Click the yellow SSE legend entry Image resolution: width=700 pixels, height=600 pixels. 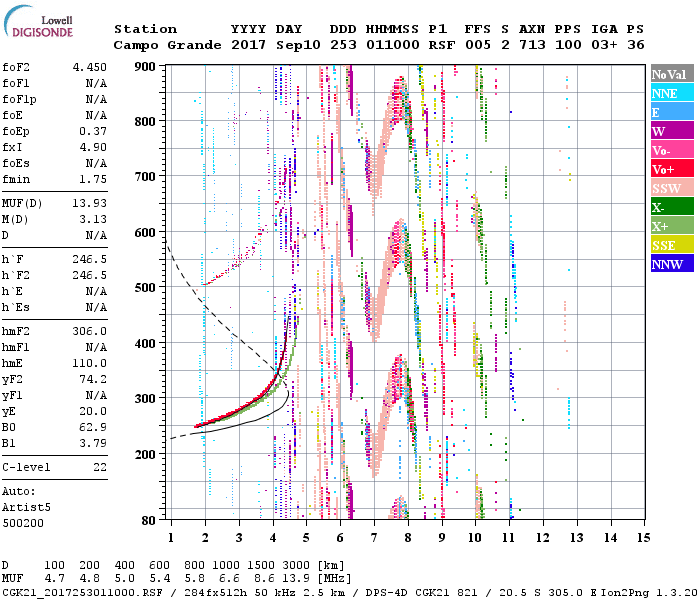[671, 245]
